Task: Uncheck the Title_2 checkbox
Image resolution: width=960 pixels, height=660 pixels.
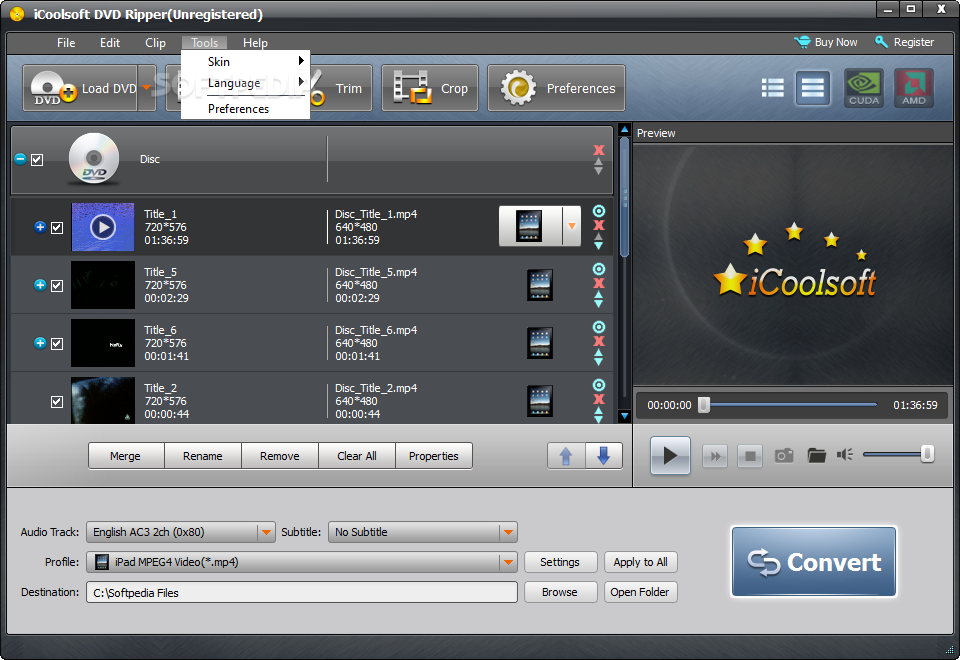Action: click(57, 402)
